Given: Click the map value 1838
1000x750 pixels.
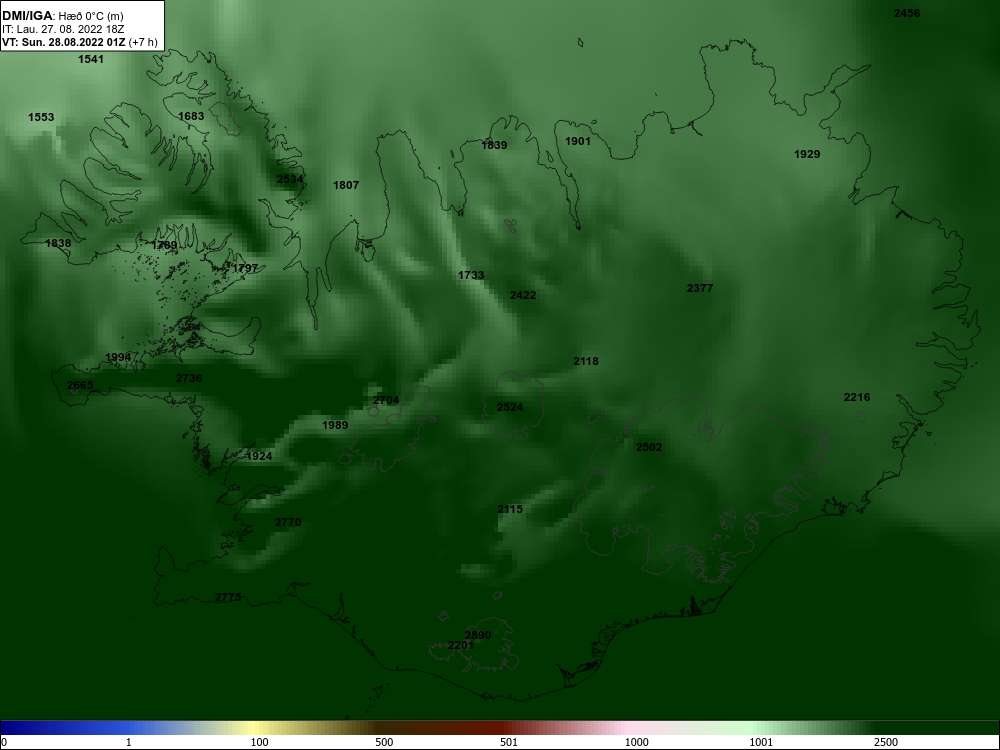Looking at the screenshot, I should pyautogui.click(x=58, y=243).
